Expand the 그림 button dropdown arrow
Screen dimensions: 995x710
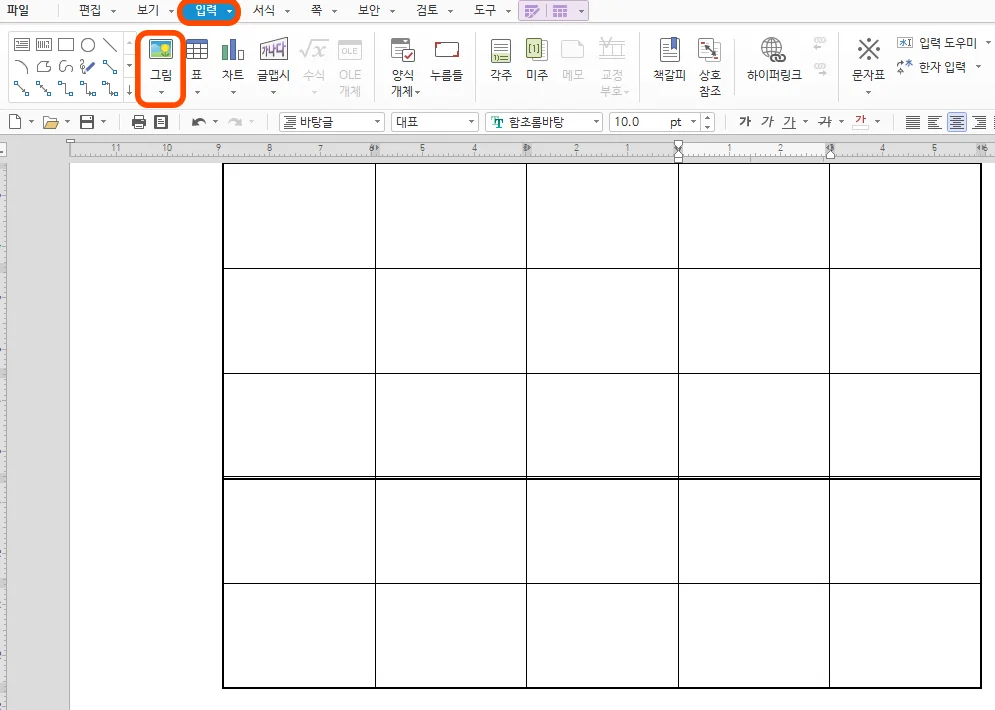(x=161, y=93)
